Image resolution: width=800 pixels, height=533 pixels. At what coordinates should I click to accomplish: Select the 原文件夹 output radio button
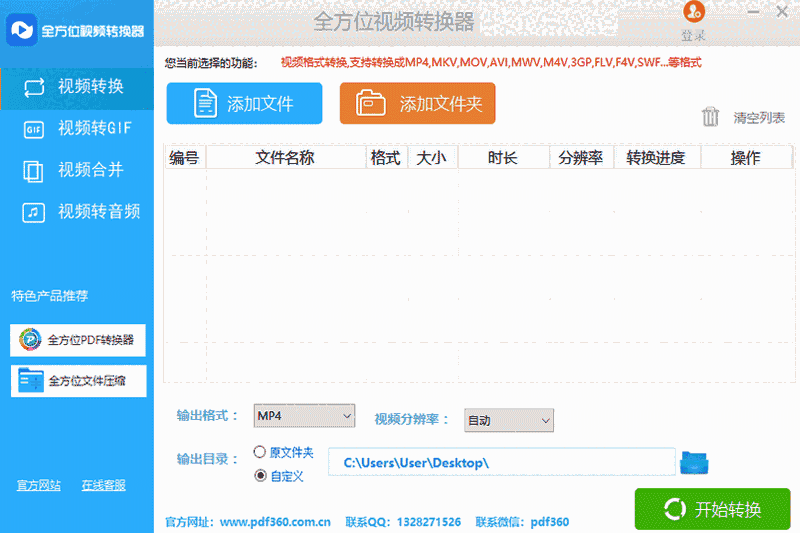coord(260,452)
